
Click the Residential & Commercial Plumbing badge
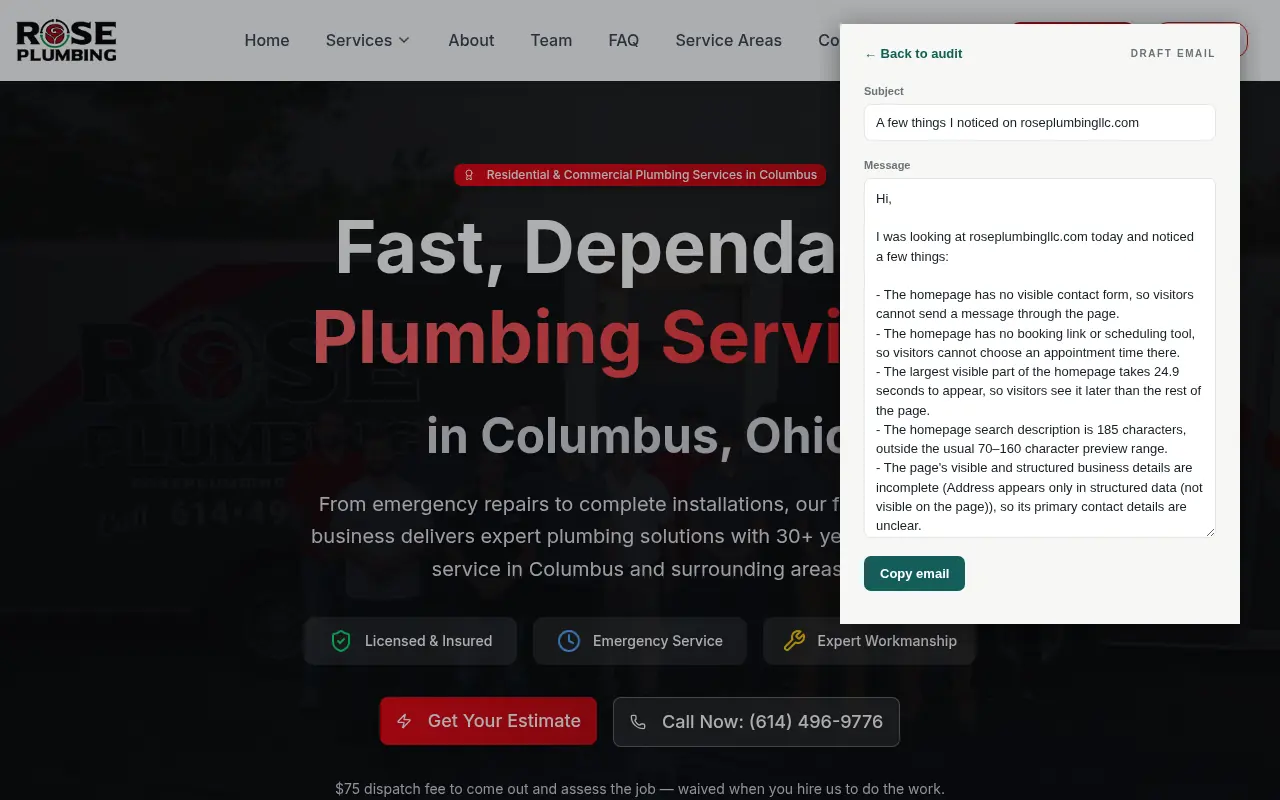[640, 175]
